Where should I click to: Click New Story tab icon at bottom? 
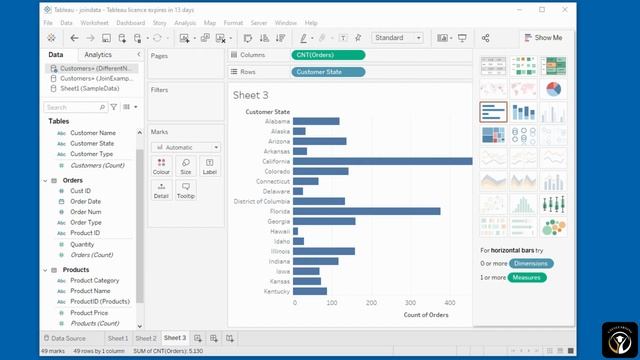click(229, 338)
